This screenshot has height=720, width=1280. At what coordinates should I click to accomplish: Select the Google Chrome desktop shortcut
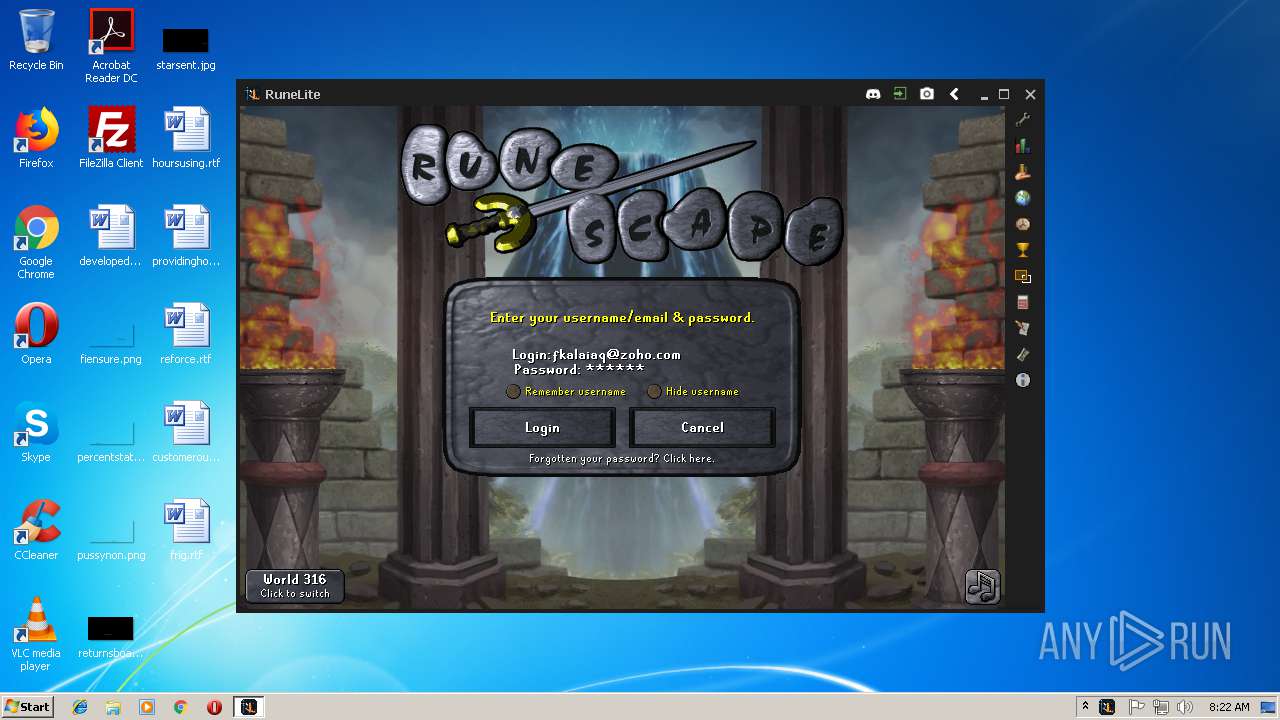(x=36, y=242)
